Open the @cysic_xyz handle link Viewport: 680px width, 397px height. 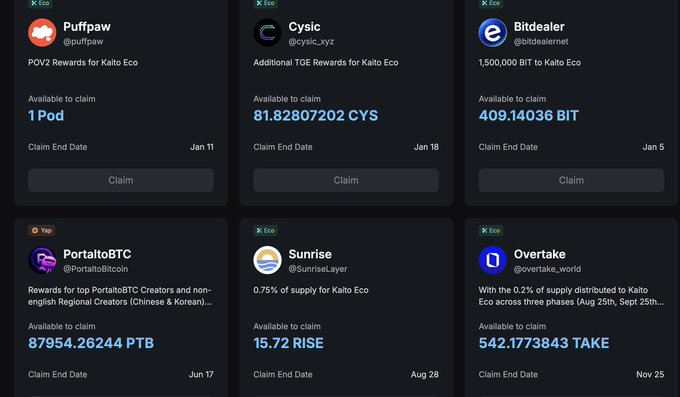[311, 42]
